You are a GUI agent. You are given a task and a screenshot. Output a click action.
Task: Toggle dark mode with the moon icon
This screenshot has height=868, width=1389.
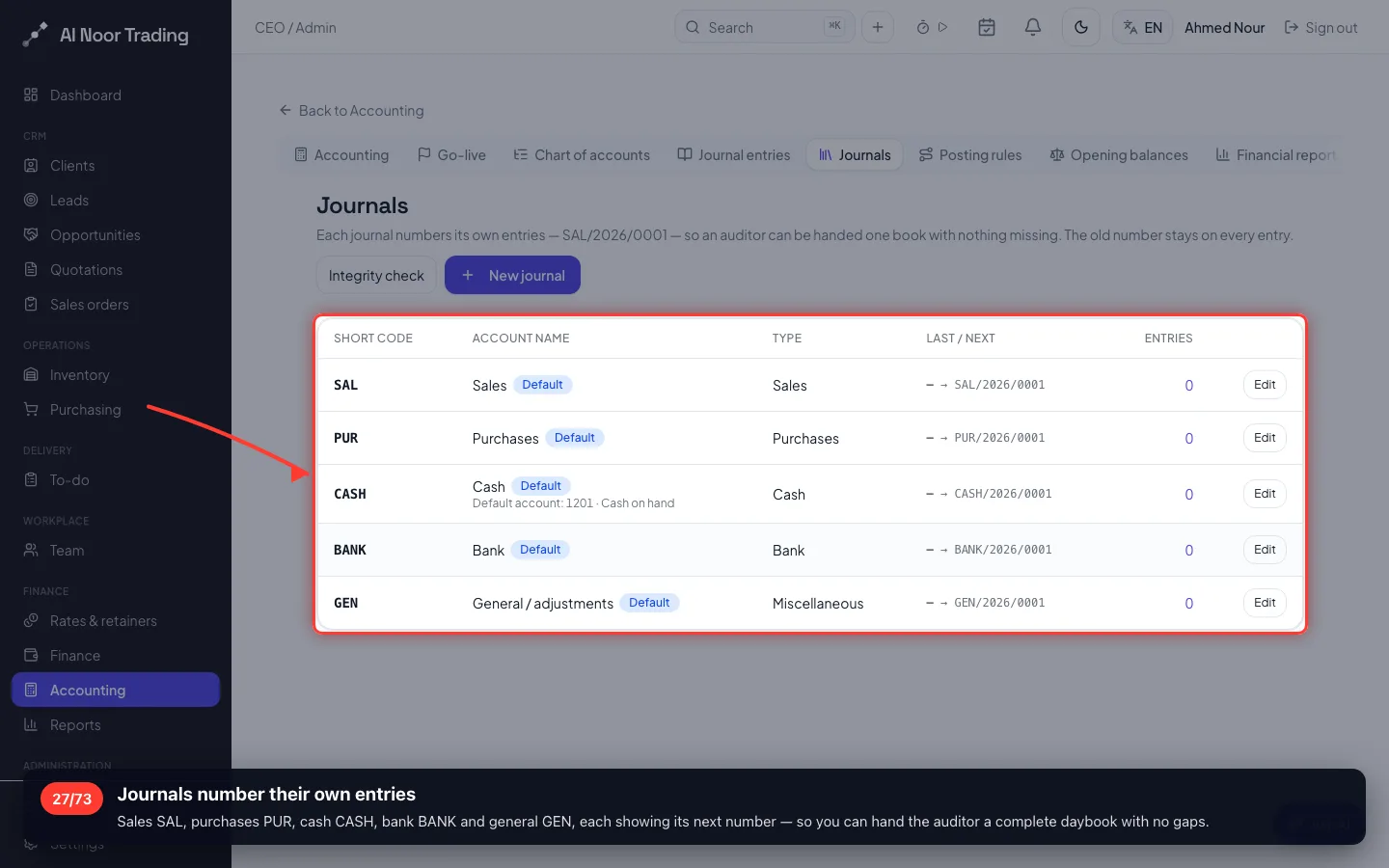(1081, 27)
